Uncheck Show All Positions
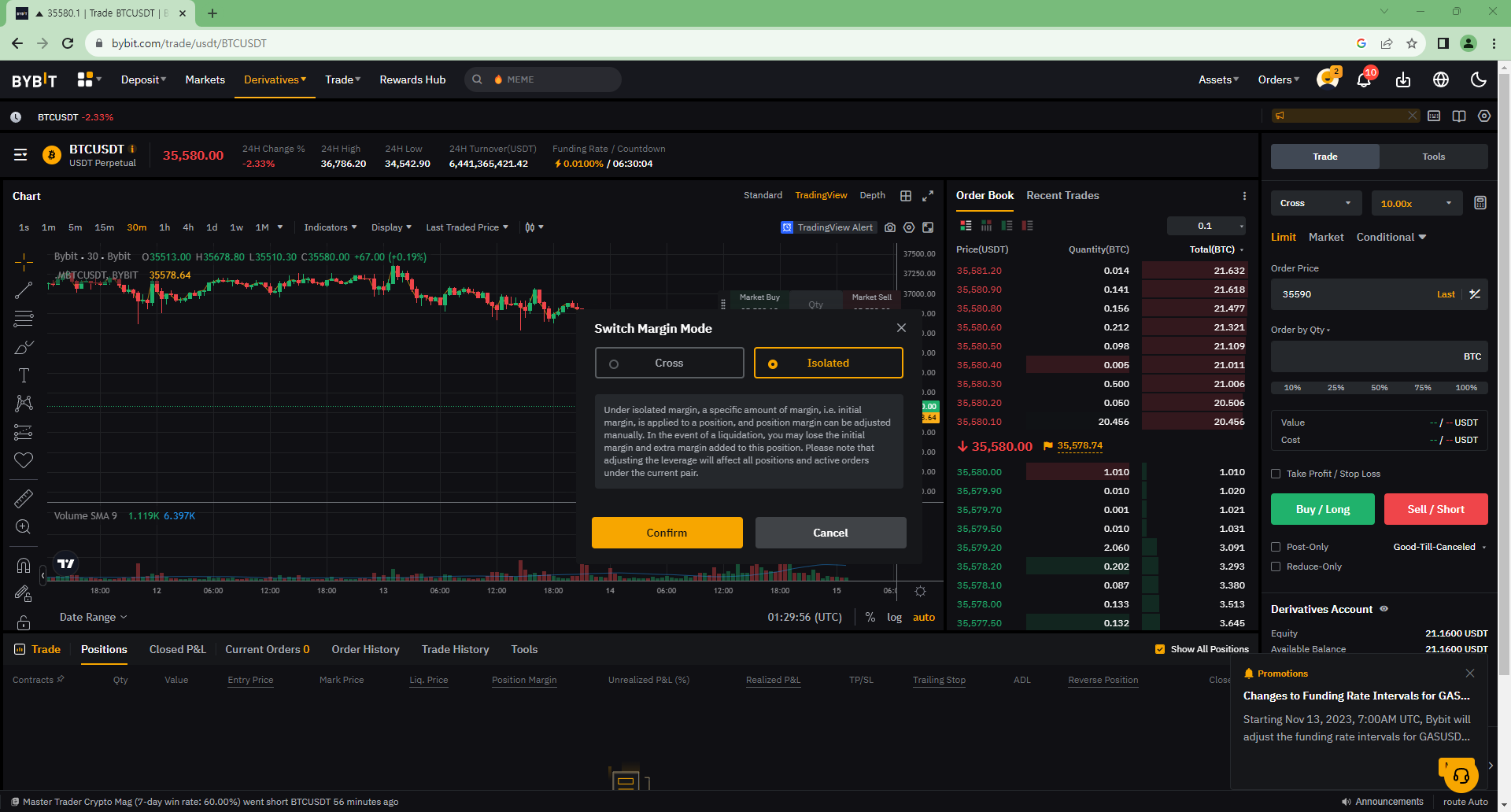Image resolution: width=1511 pixels, height=812 pixels. pyautogui.click(x=1159, y=649)
